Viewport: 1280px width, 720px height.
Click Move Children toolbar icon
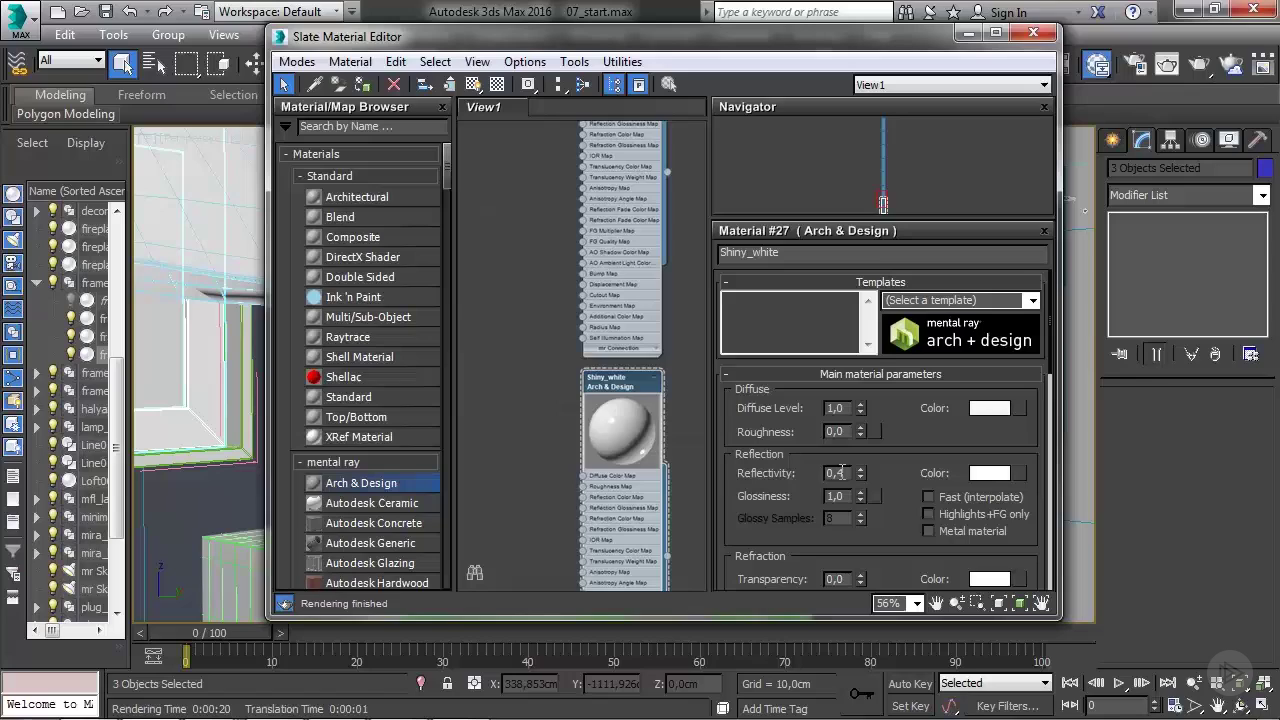(425, 85)
